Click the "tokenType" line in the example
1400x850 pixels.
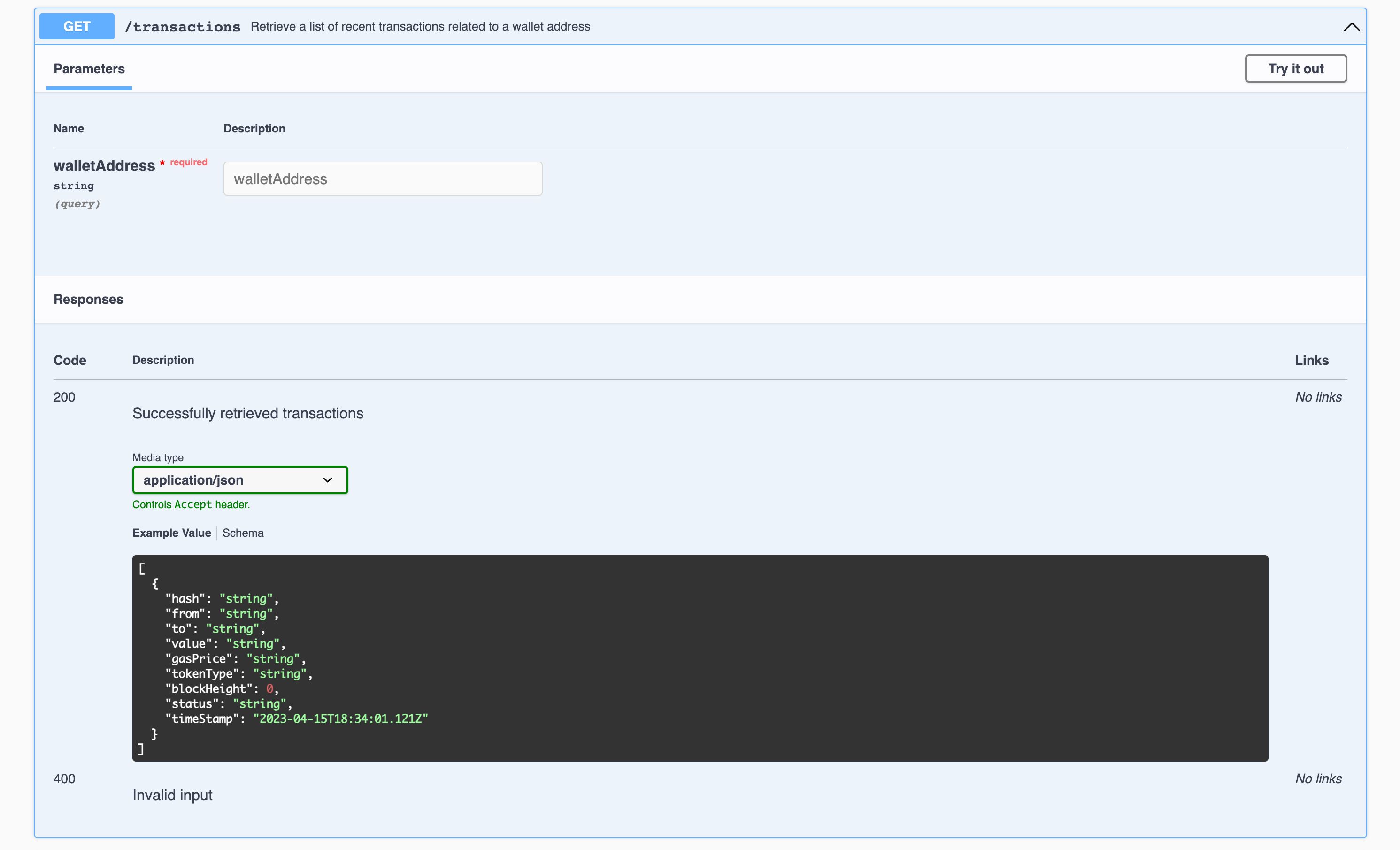coord(238,674)
